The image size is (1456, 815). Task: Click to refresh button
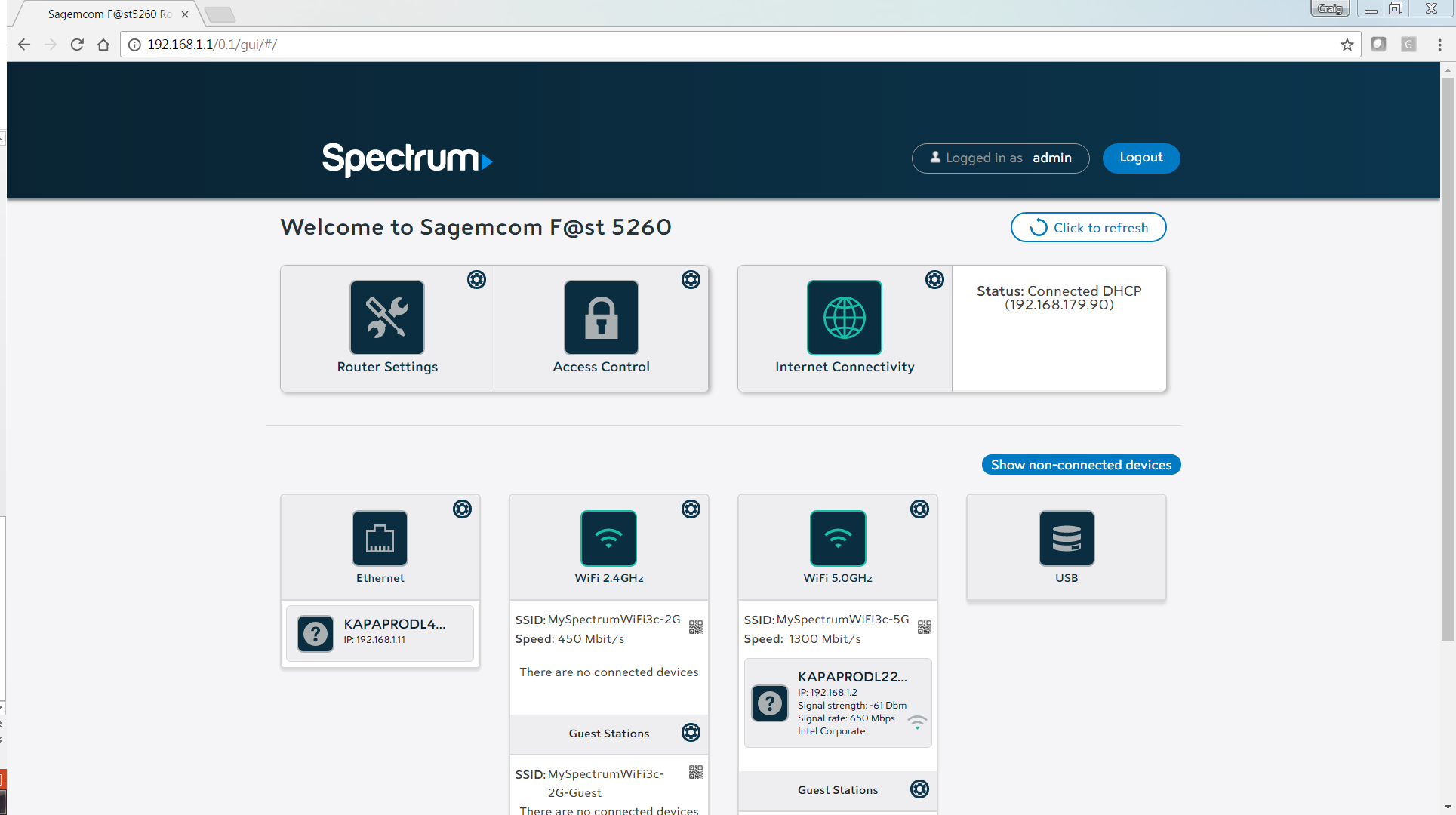click(1088, 227)
